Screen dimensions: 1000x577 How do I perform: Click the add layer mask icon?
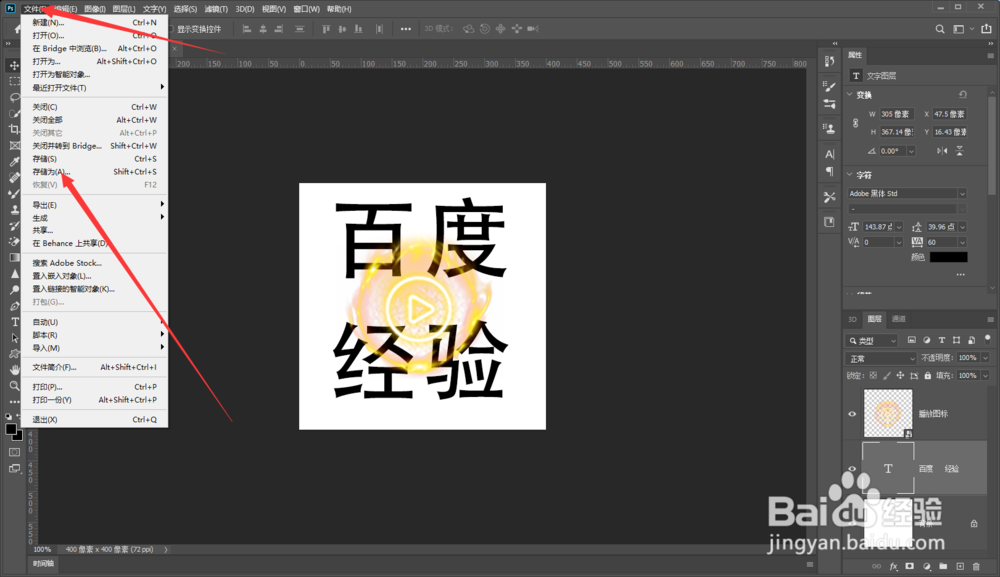(910, 566)
